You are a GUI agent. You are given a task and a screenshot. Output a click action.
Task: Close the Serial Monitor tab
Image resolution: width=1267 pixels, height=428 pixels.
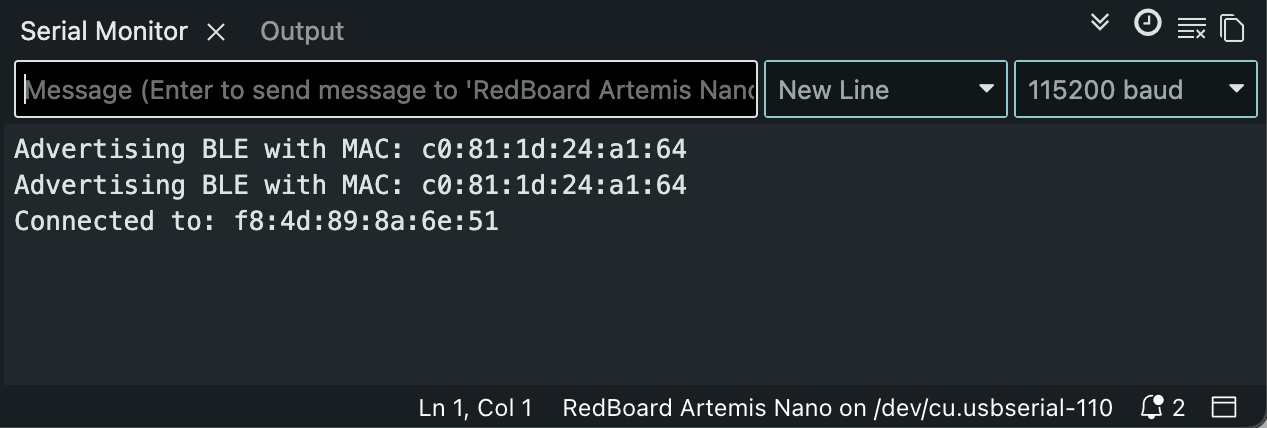click(216, 32)
